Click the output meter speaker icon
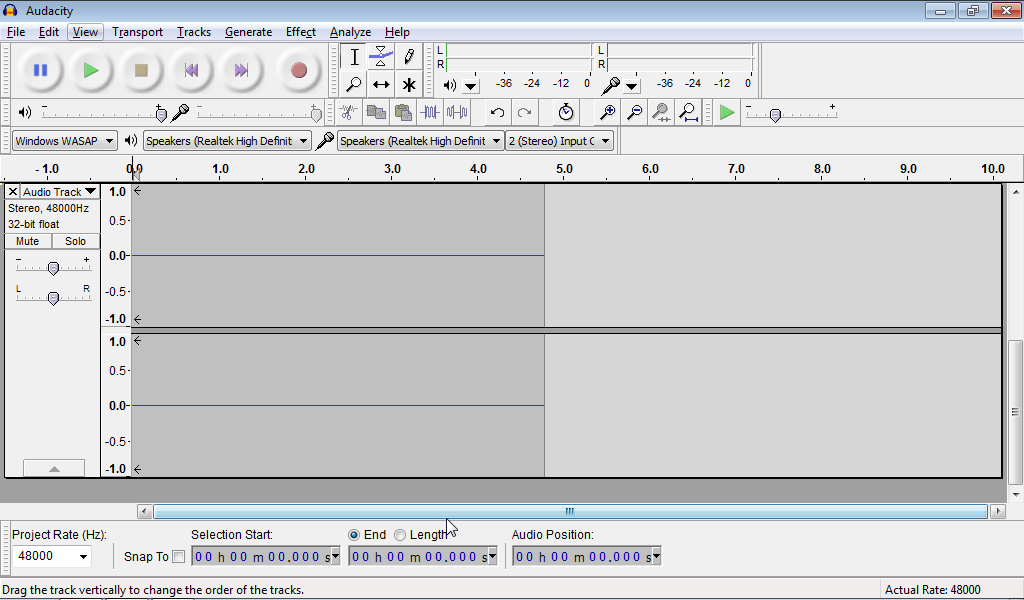This screenshot has width=1024, height=600. 450,85
